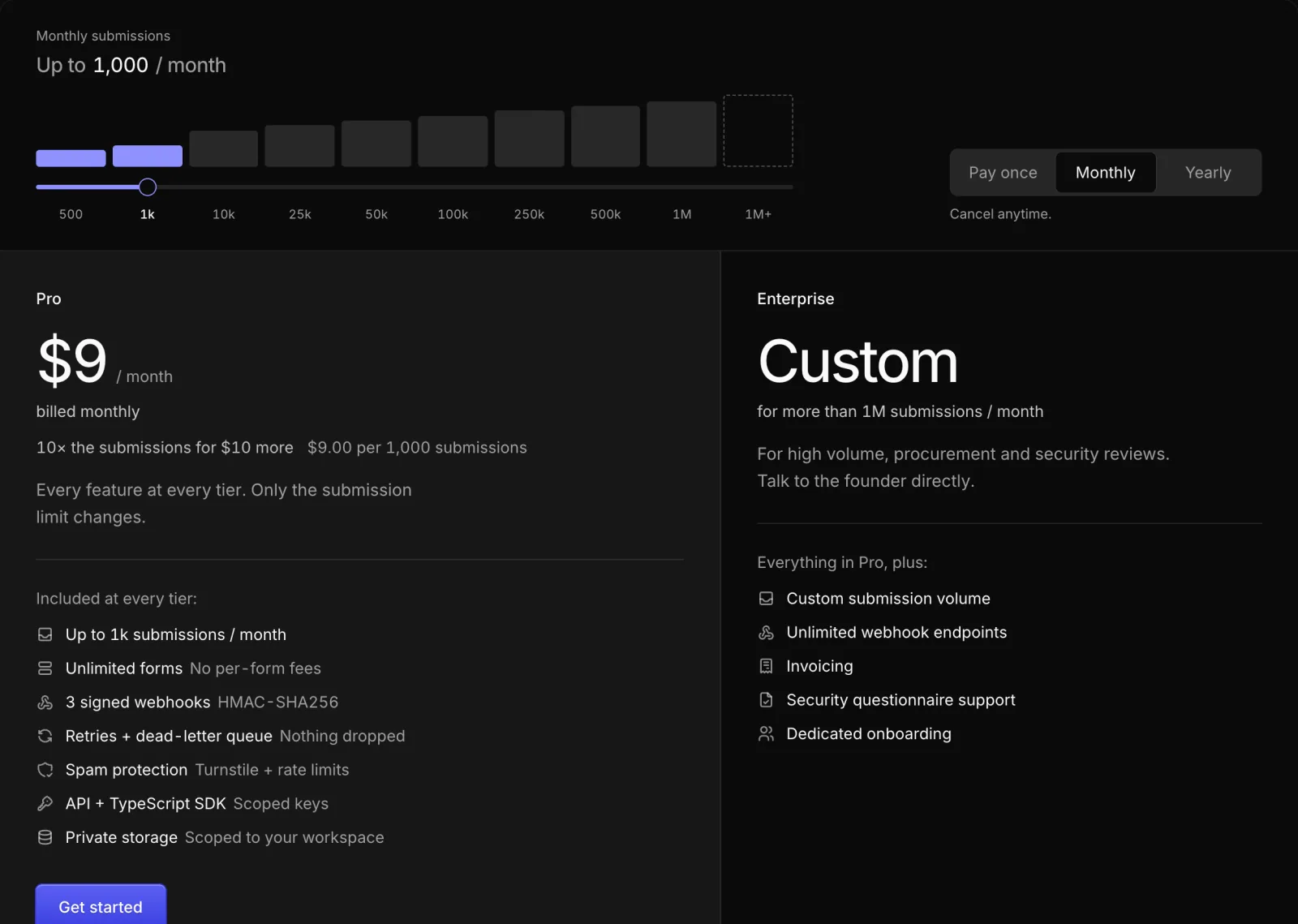1298x924 pixels.
Task: Click the webhook icon beside Unlimited webhook endpoints
Action: (x=766, y=633)
